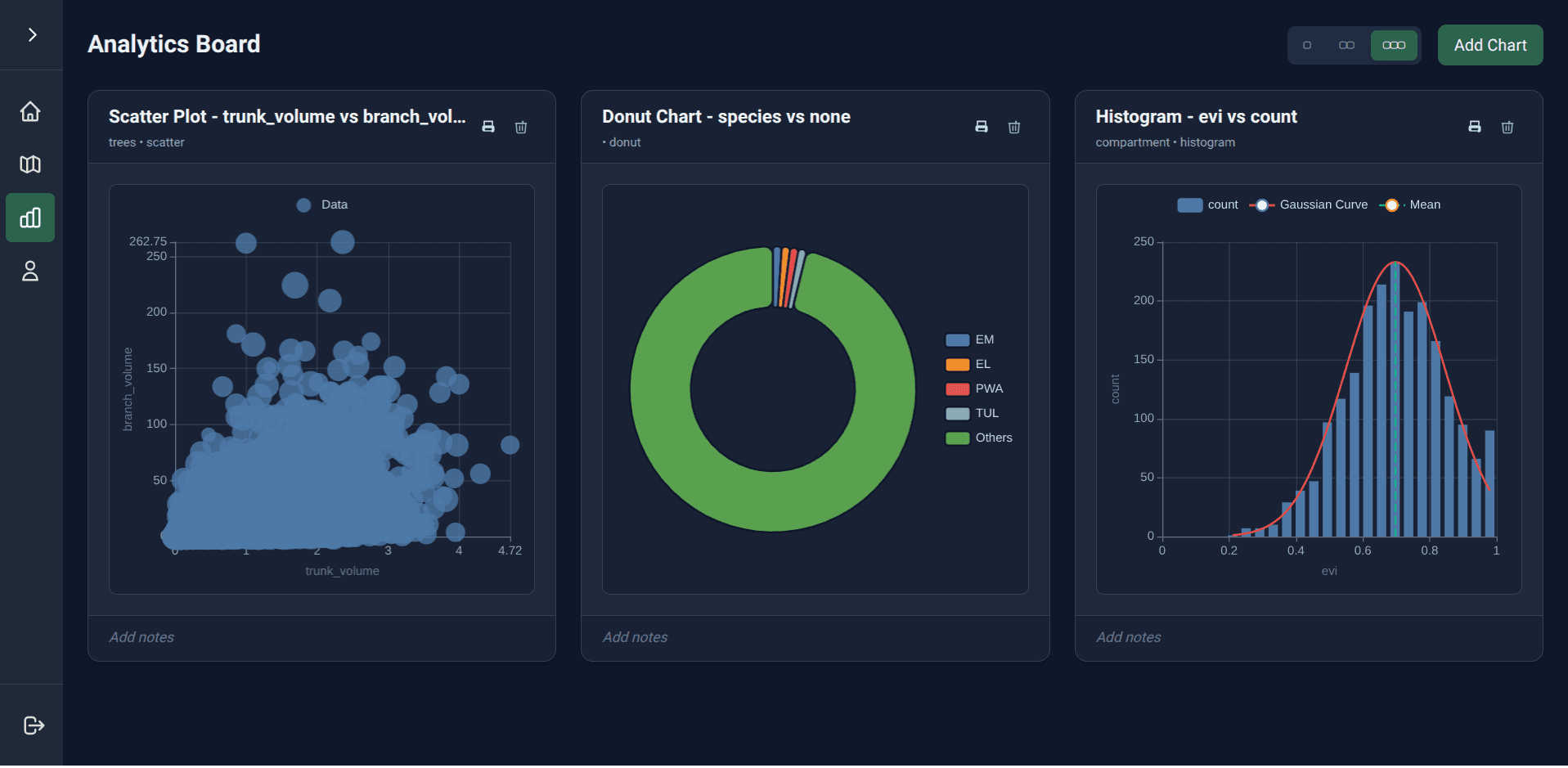Delete the Histogram chart
This screenshot has width=1568, height=768.
1507,127
